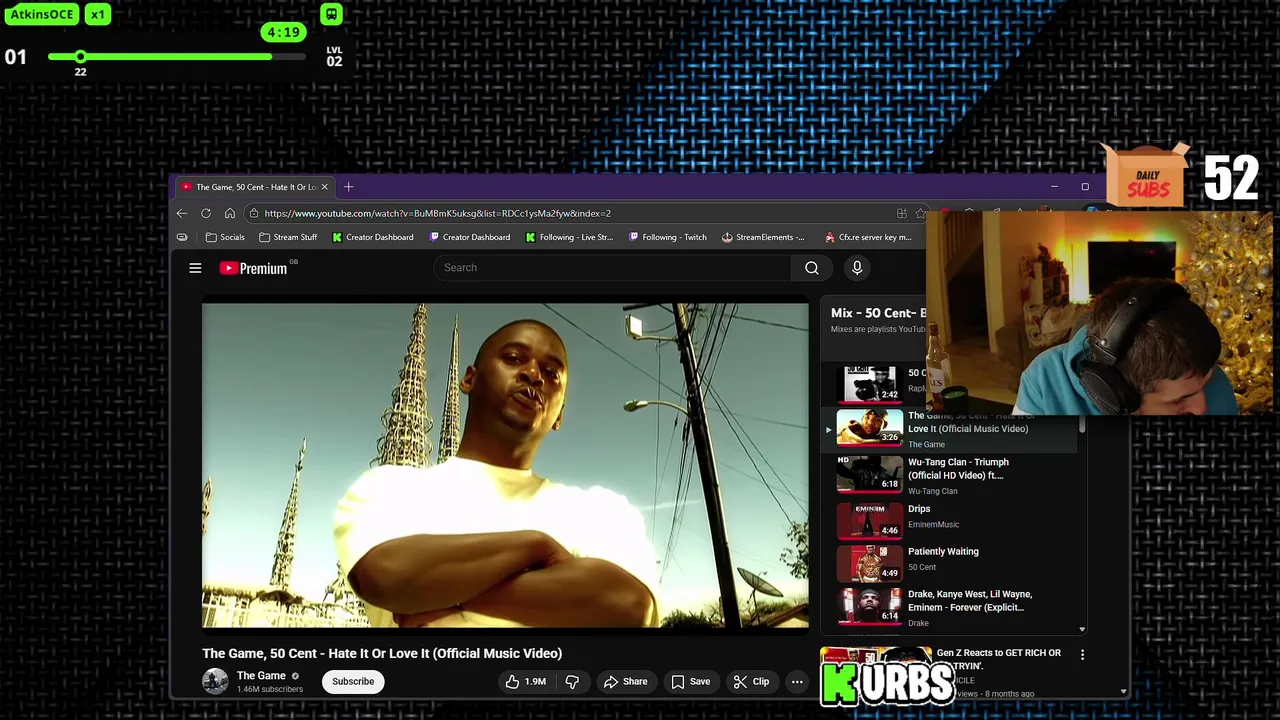Open Gen Z Reacts video options menu
This screenshot has width=1280, height=720.
pos(1082,654)
